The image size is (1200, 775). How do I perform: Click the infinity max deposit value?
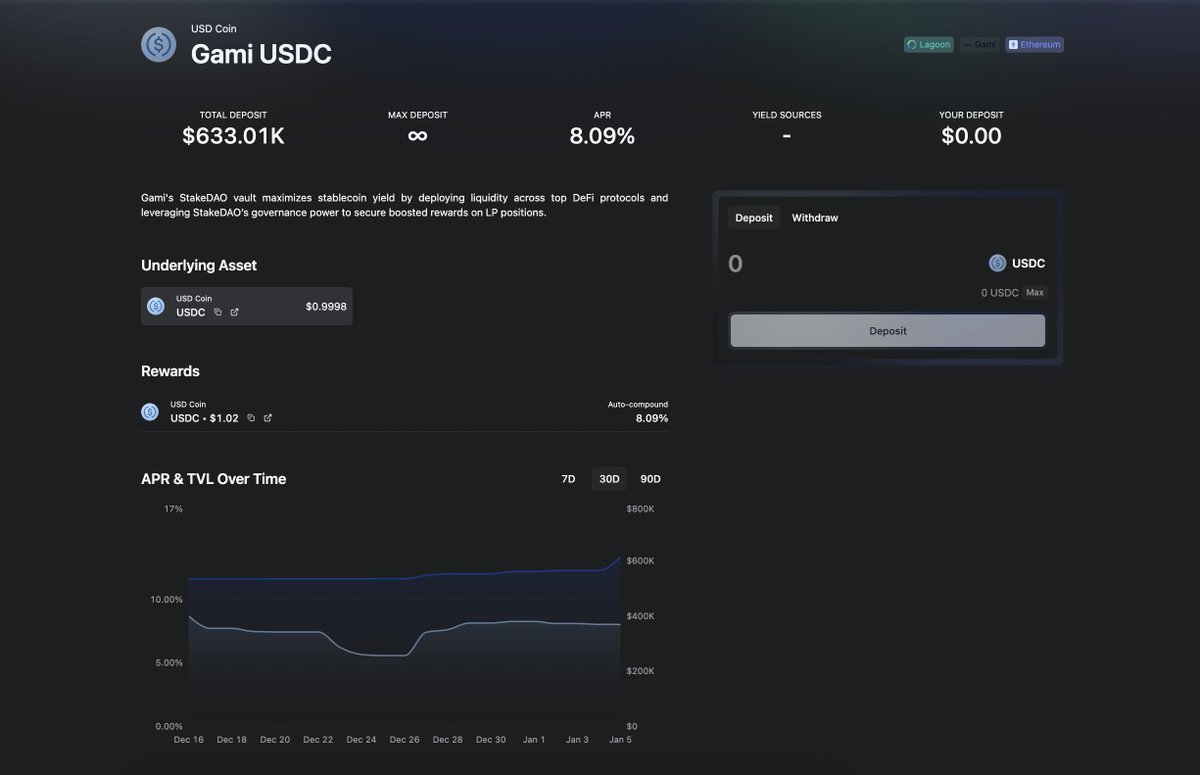click(x=418, y=136)
